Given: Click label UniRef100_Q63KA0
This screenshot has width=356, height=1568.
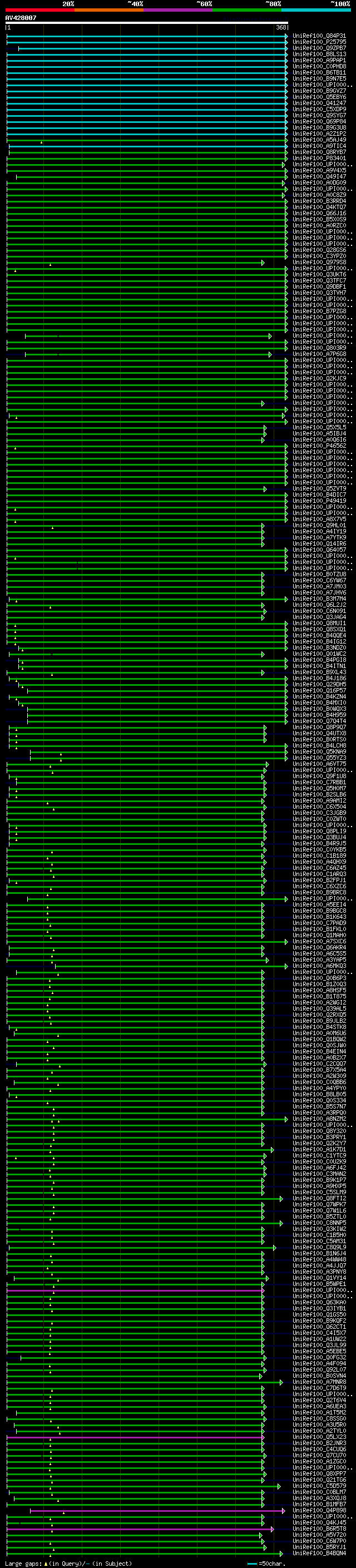Looking at the screenshot, I should tap(319, 1302).
